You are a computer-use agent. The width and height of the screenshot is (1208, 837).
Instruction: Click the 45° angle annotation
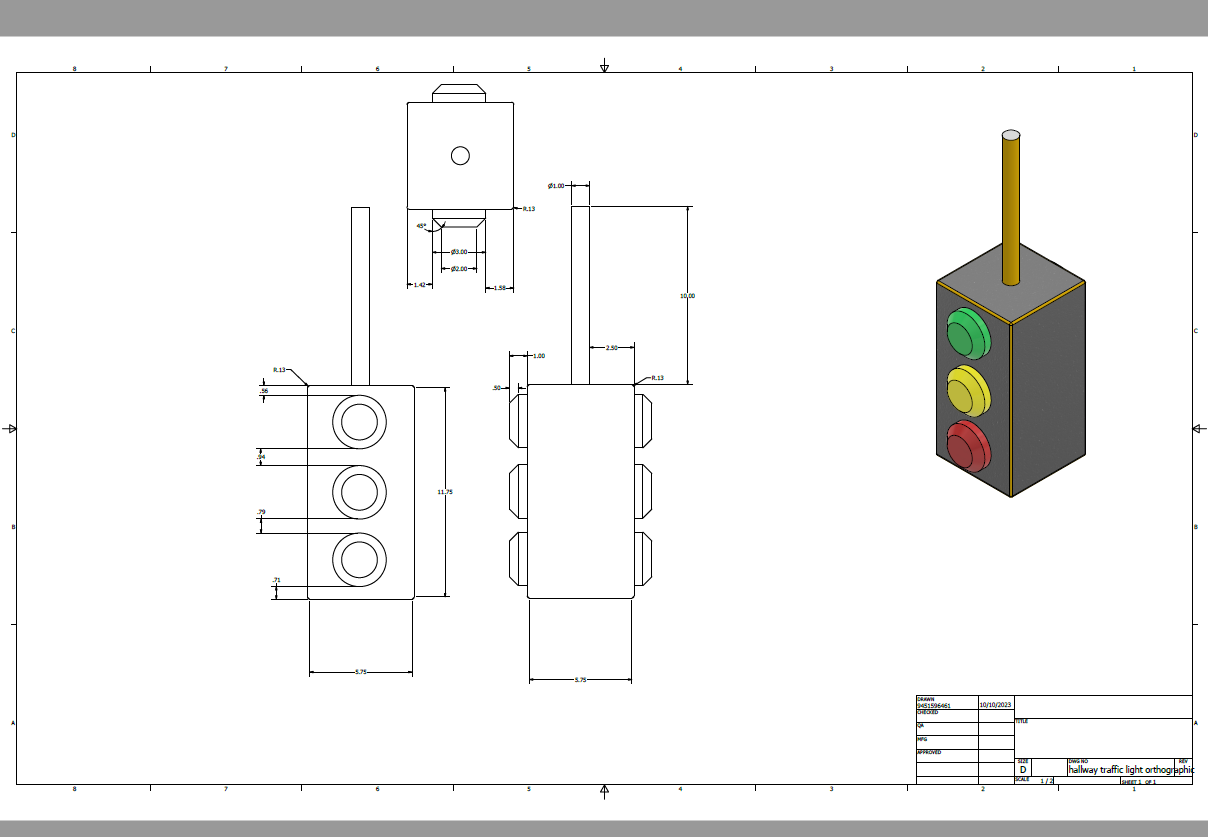click(422, 226)
